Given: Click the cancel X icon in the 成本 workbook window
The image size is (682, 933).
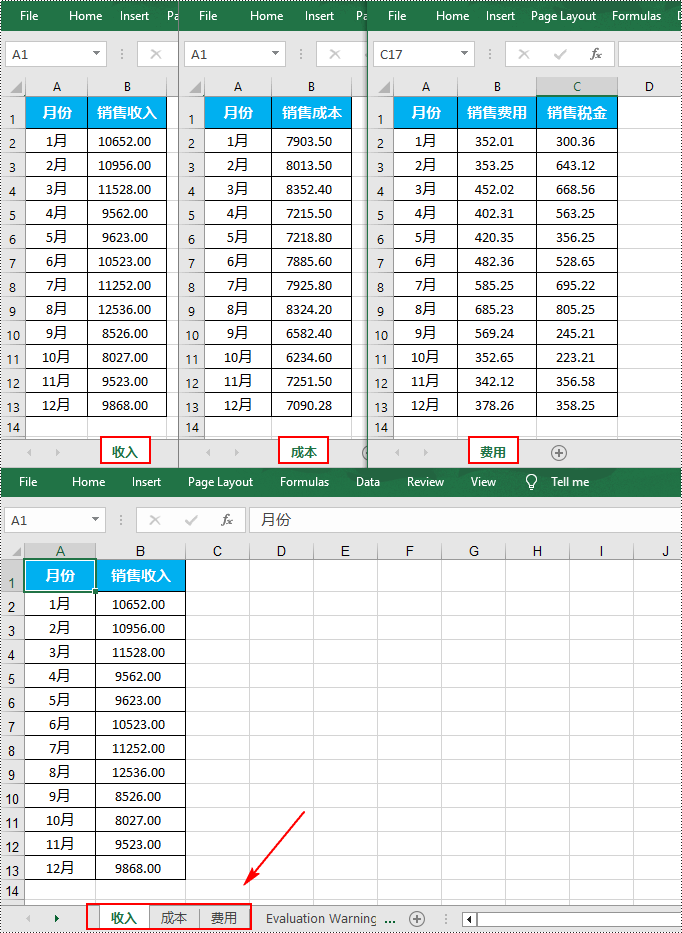Looking at the screenshot, I should (335, 55).
